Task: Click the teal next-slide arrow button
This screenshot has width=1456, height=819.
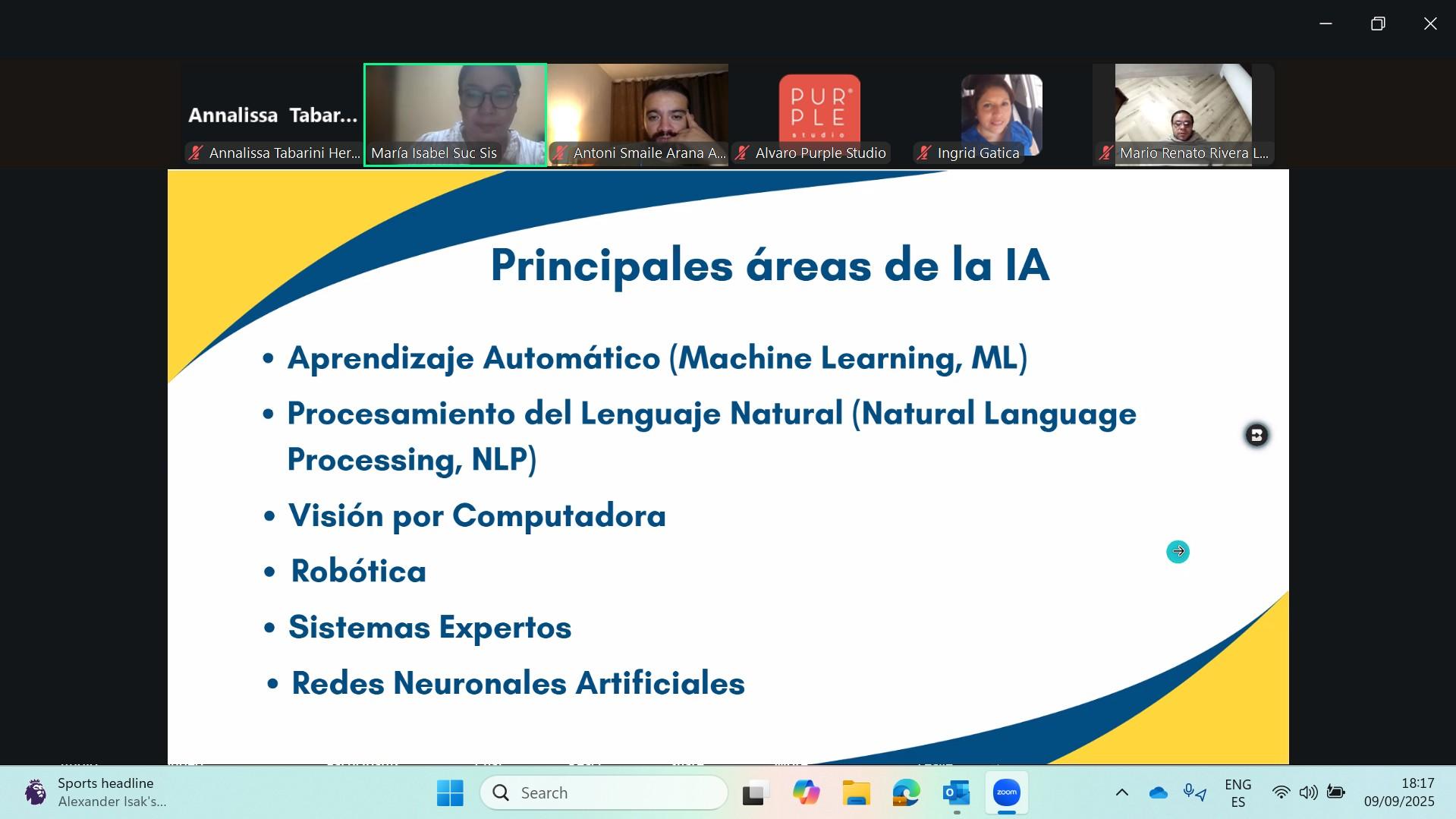Action: click(x=1178, y=552)
